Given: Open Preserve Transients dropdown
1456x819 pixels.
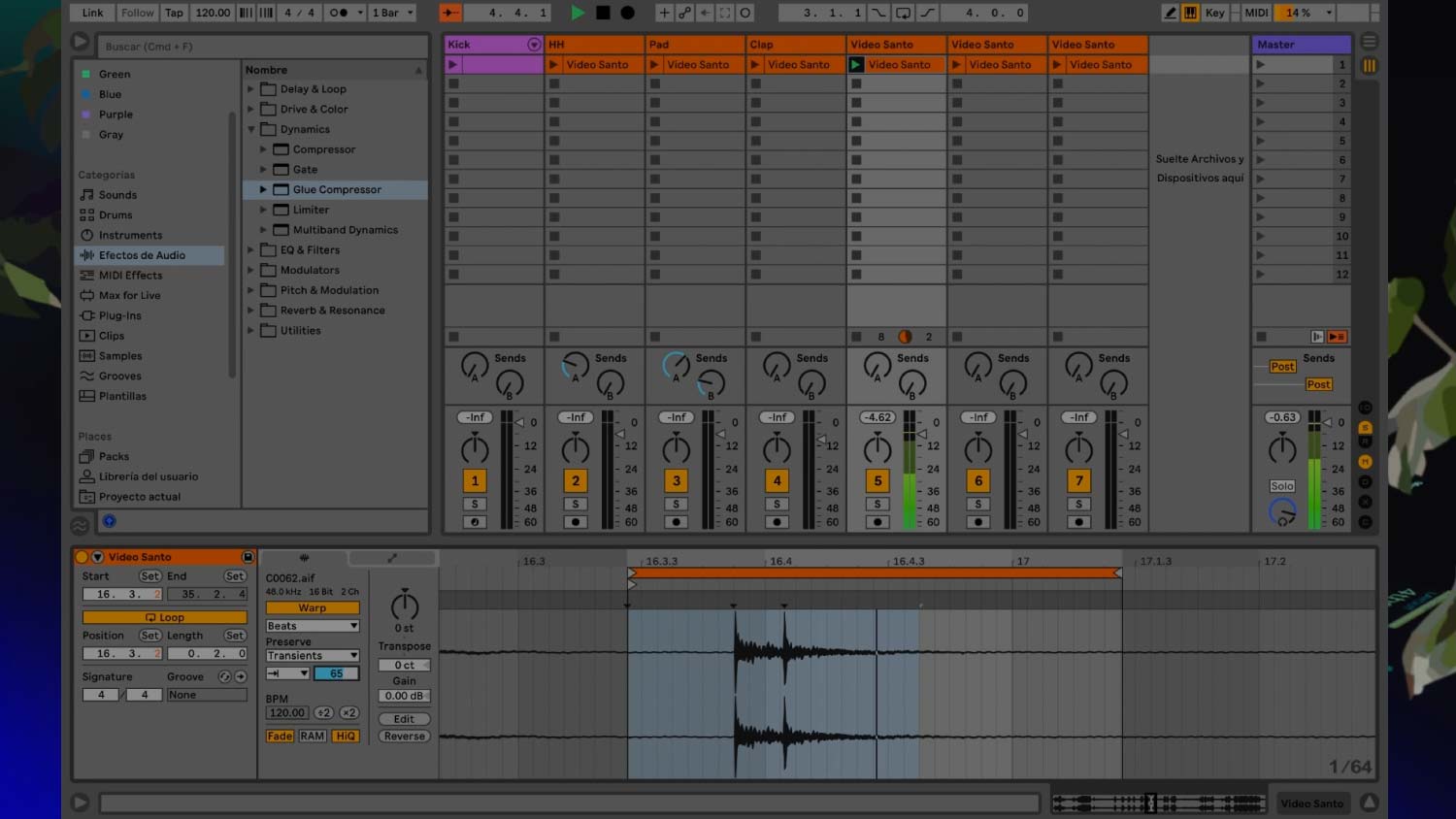Looking at the screenshot, I should click(313, 656).
